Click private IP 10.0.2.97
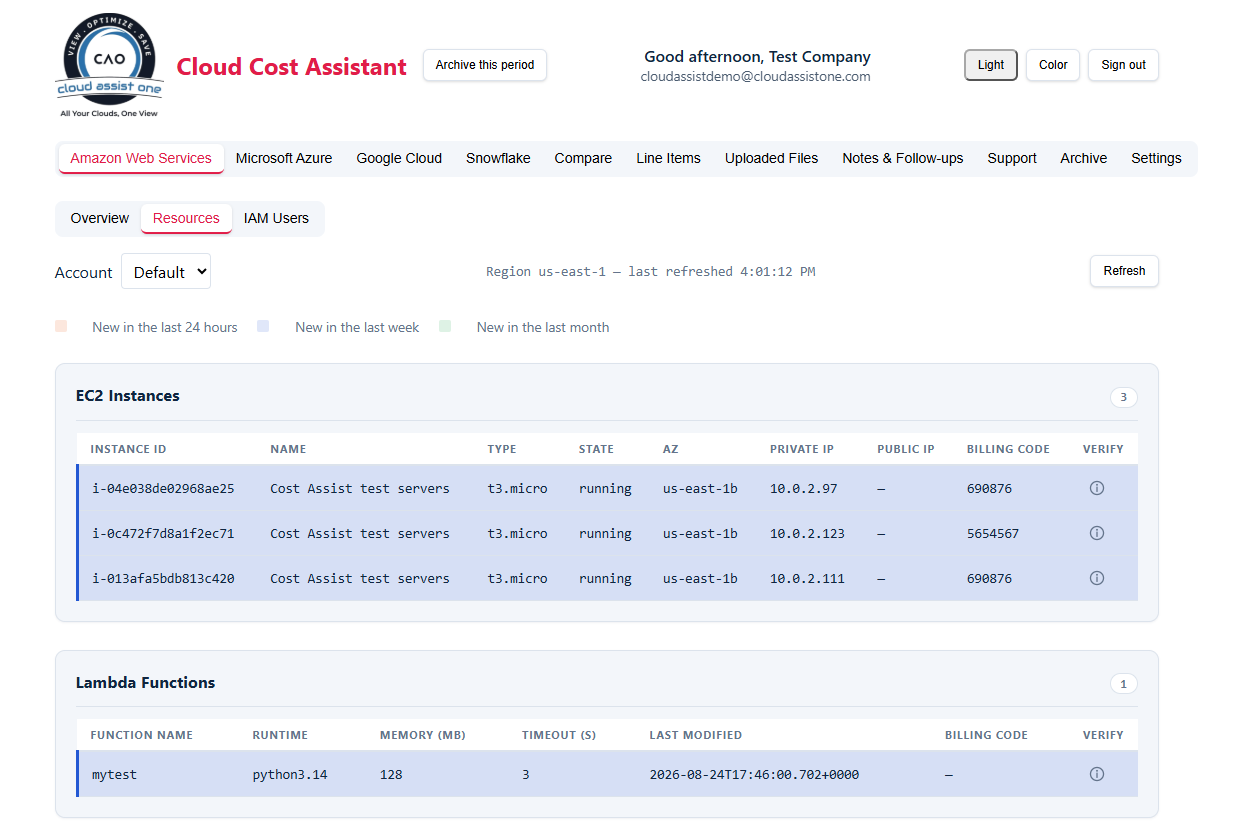1236x838 pixels. [804, 489]
